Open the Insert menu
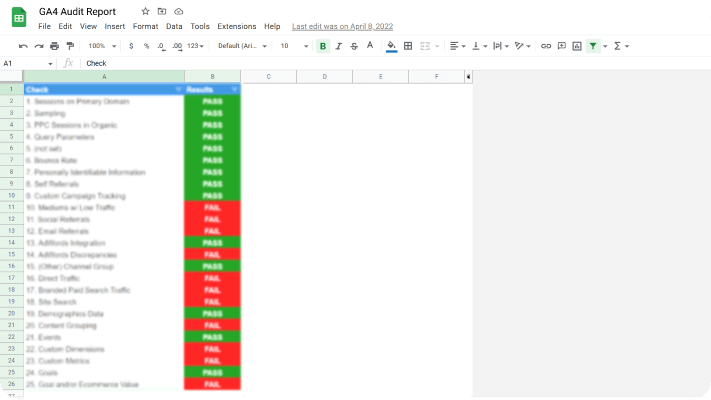 tap(115, 26)
